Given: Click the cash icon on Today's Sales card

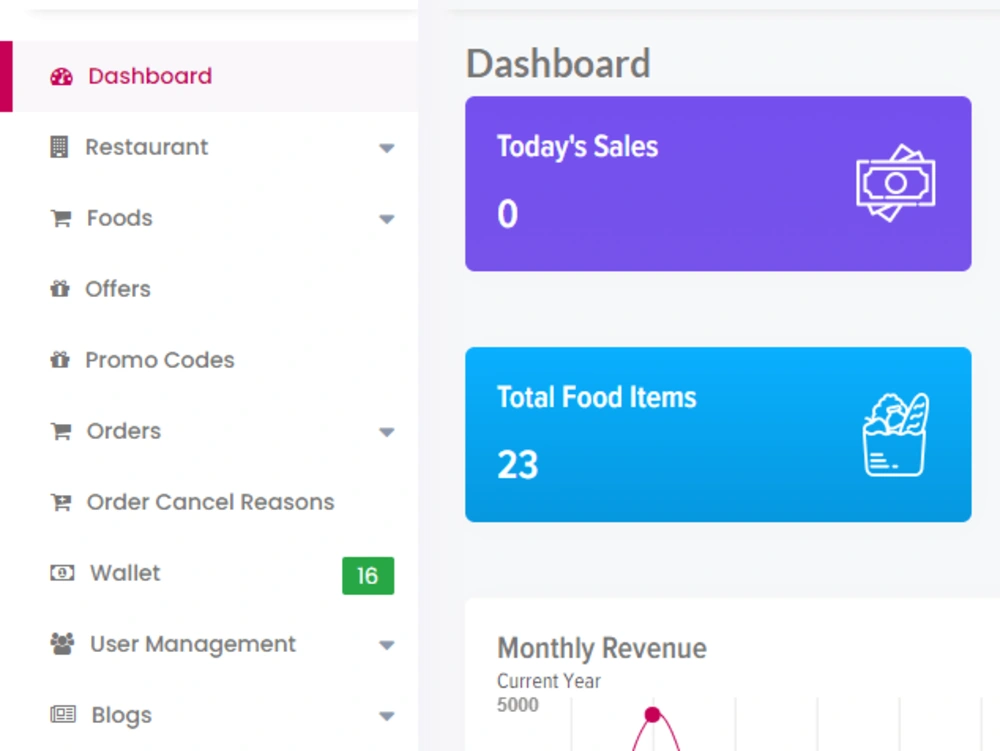Looking at the screenshot, I should click(x=895, y=183).
